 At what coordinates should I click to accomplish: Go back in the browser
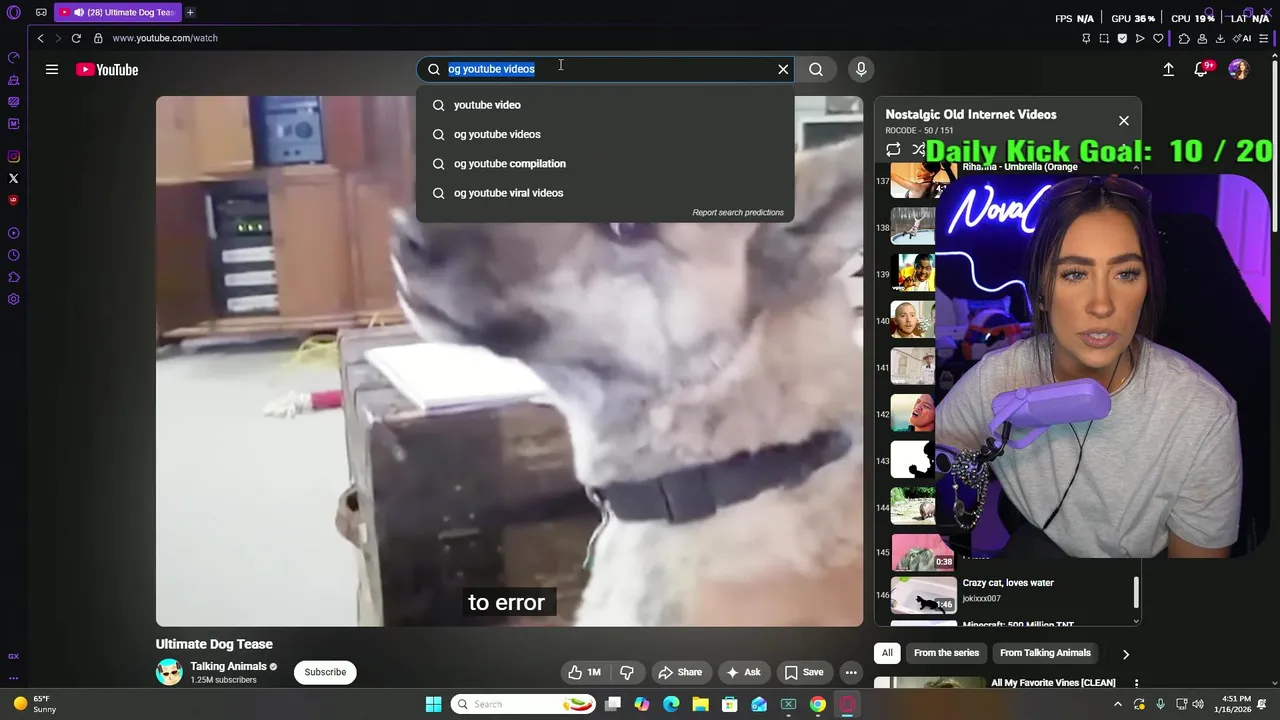tap(40, 38)
